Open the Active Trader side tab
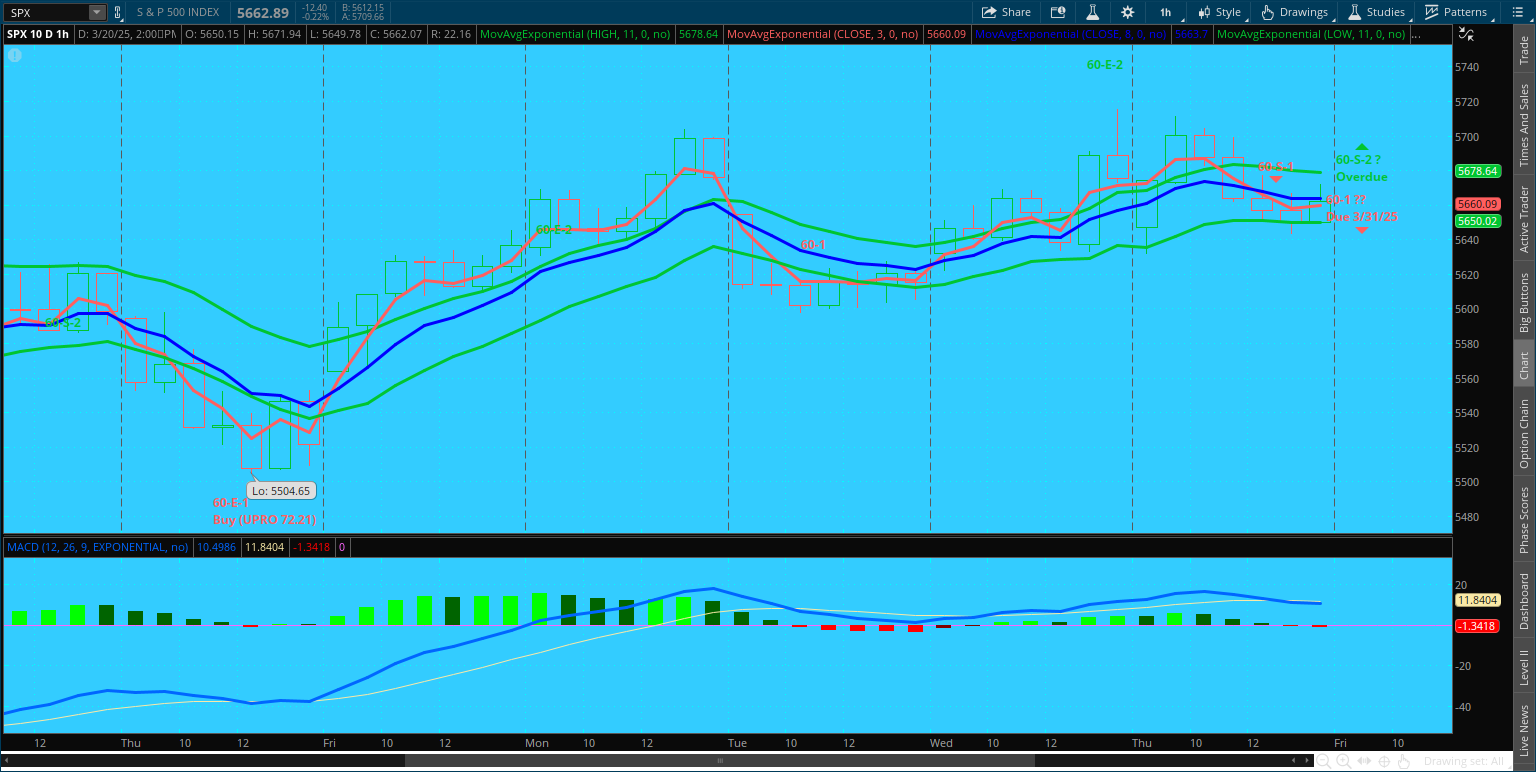1536x772 pixels. coord(1524,218)
